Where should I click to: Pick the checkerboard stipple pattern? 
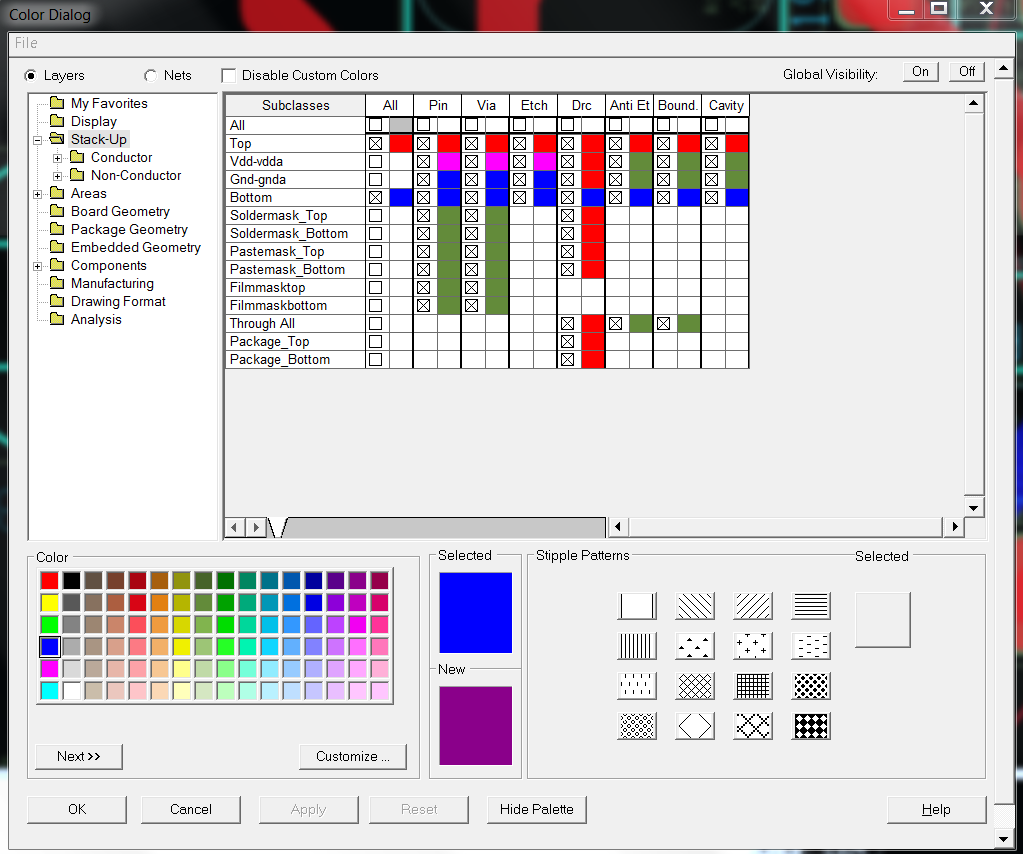(811, 726)
